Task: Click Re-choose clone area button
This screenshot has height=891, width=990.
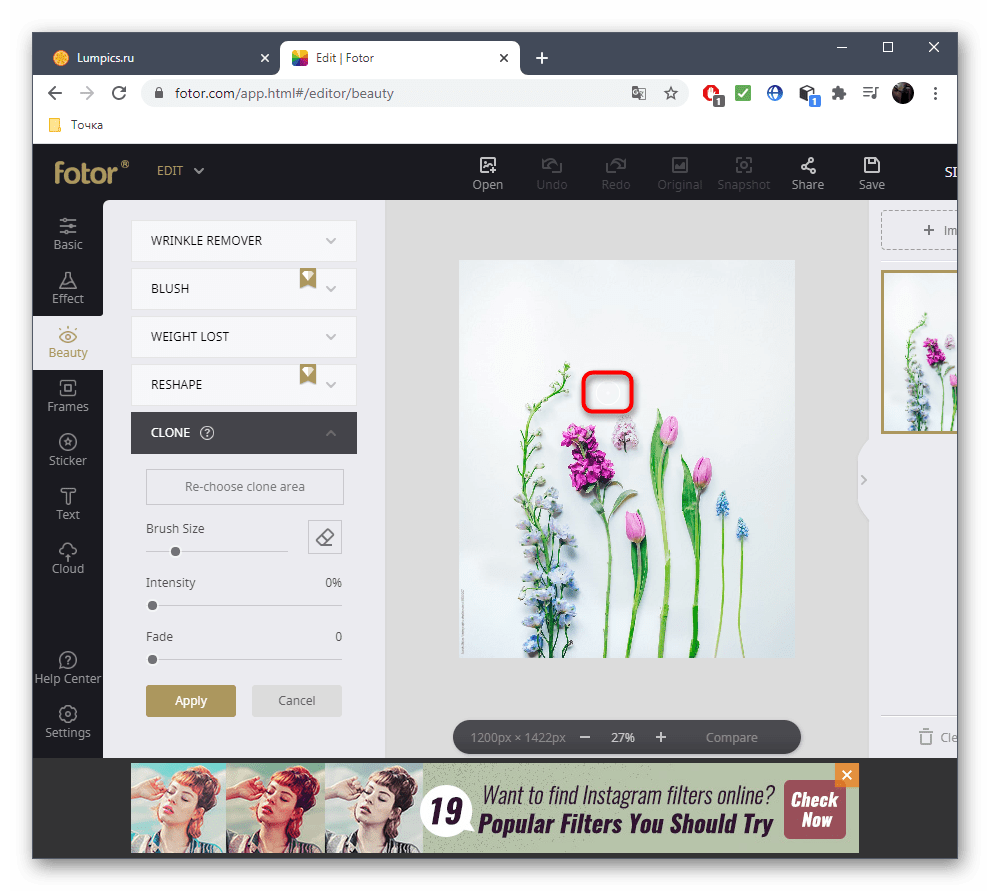Action: (245, 487)
